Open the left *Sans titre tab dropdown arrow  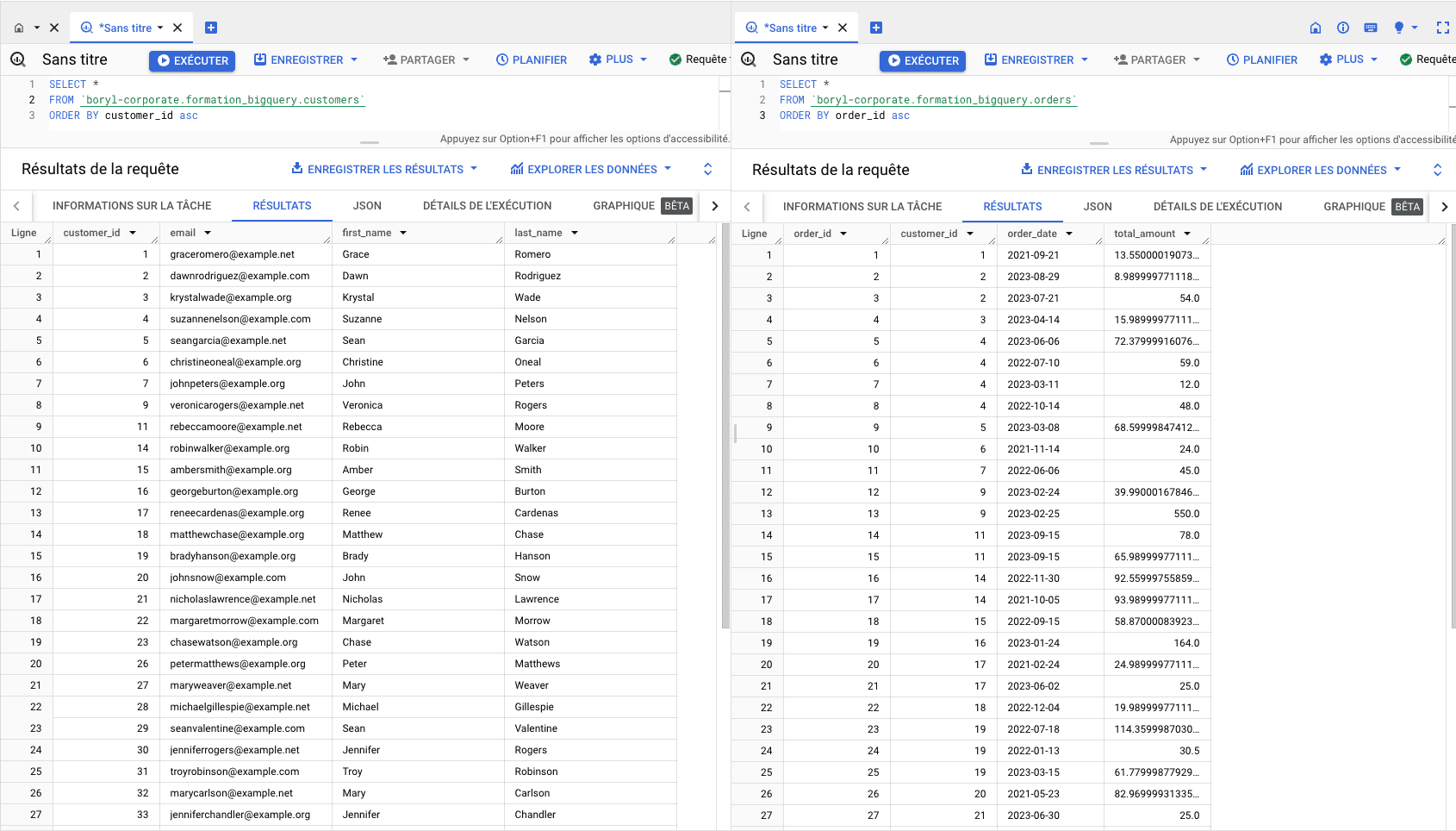point(160,28)
